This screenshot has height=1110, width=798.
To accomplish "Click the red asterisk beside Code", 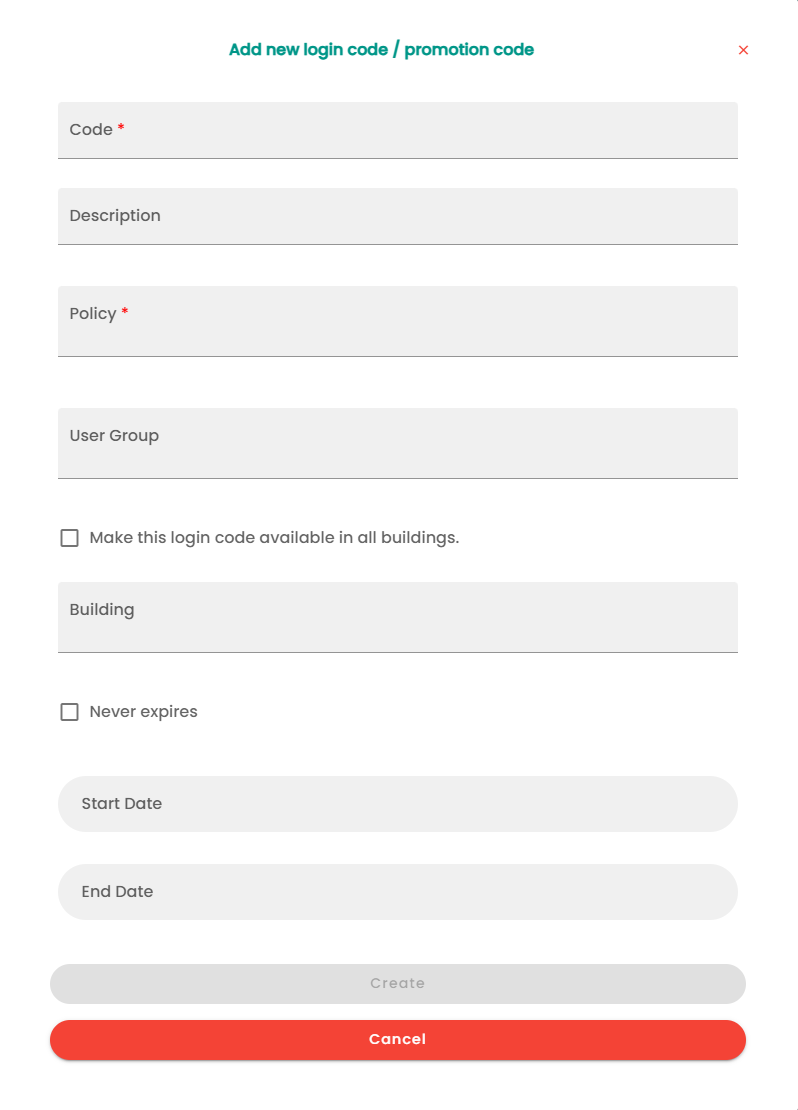I will (x=121, y=129).
